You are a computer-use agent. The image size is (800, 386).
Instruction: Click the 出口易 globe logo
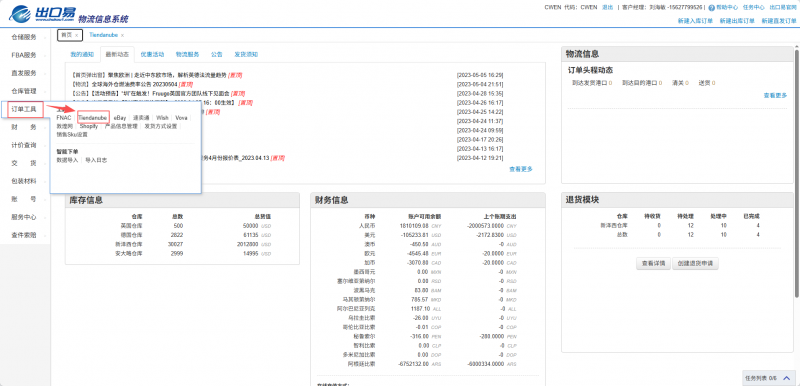(20, 14)
